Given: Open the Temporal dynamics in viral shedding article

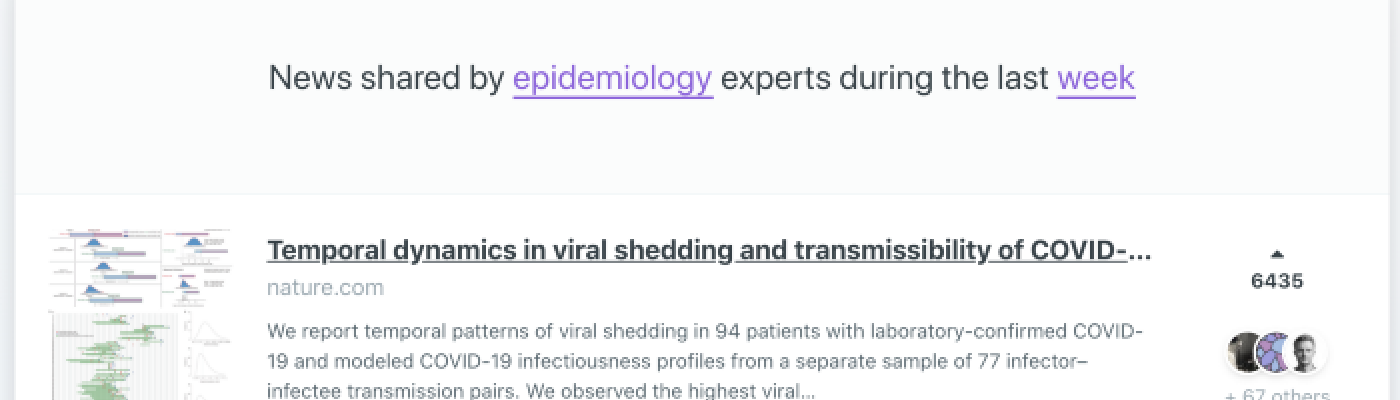Looking at the screenshot, I should tap(709, 250).
